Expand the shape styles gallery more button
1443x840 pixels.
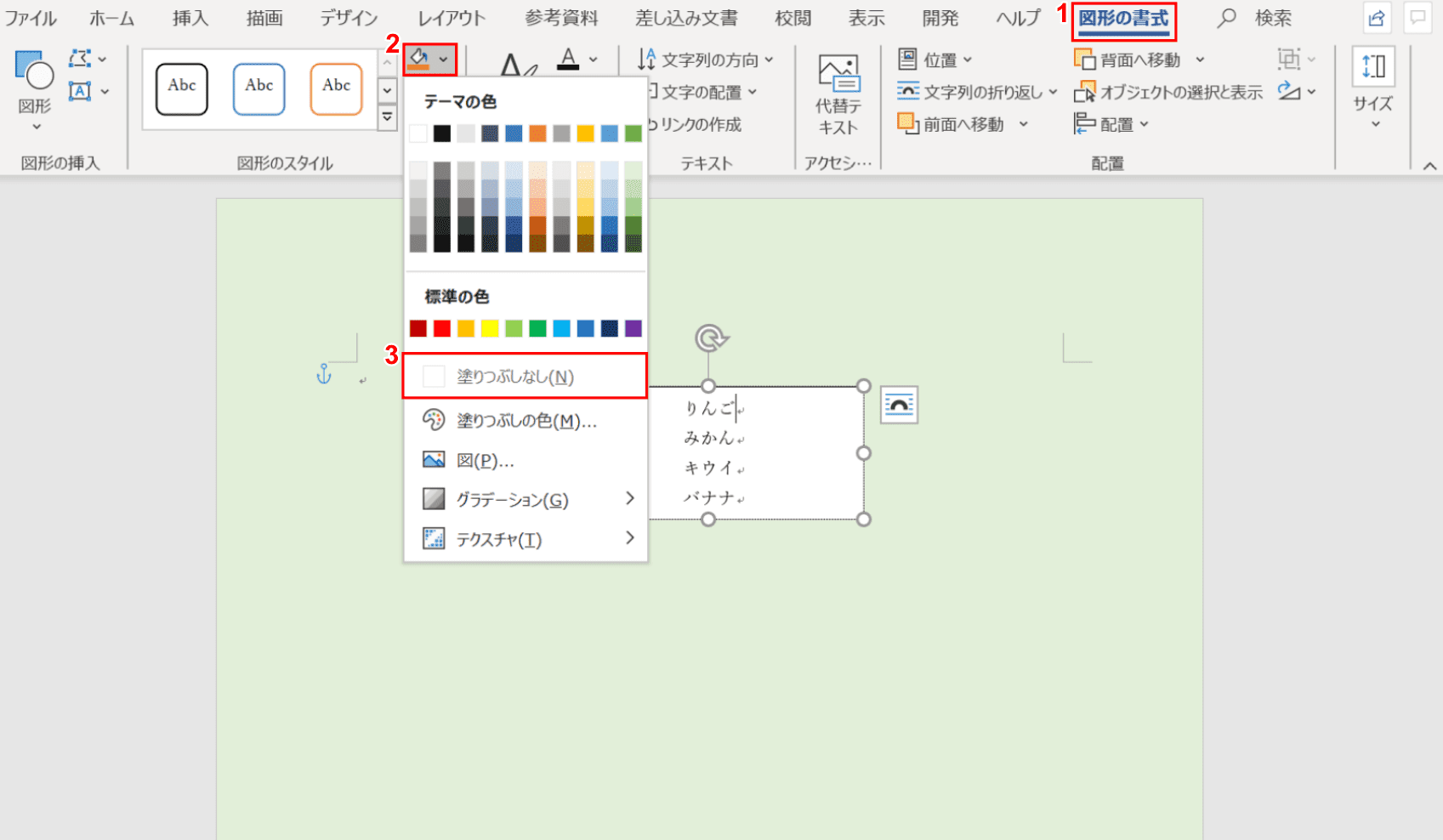388,116
